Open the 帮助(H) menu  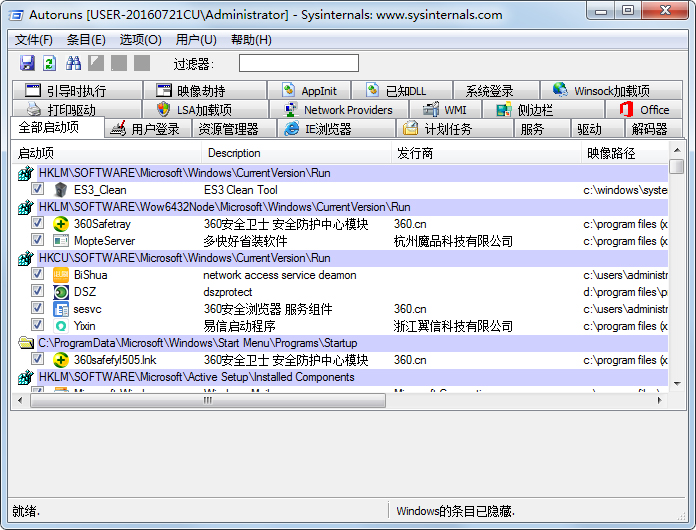point(251,40)
